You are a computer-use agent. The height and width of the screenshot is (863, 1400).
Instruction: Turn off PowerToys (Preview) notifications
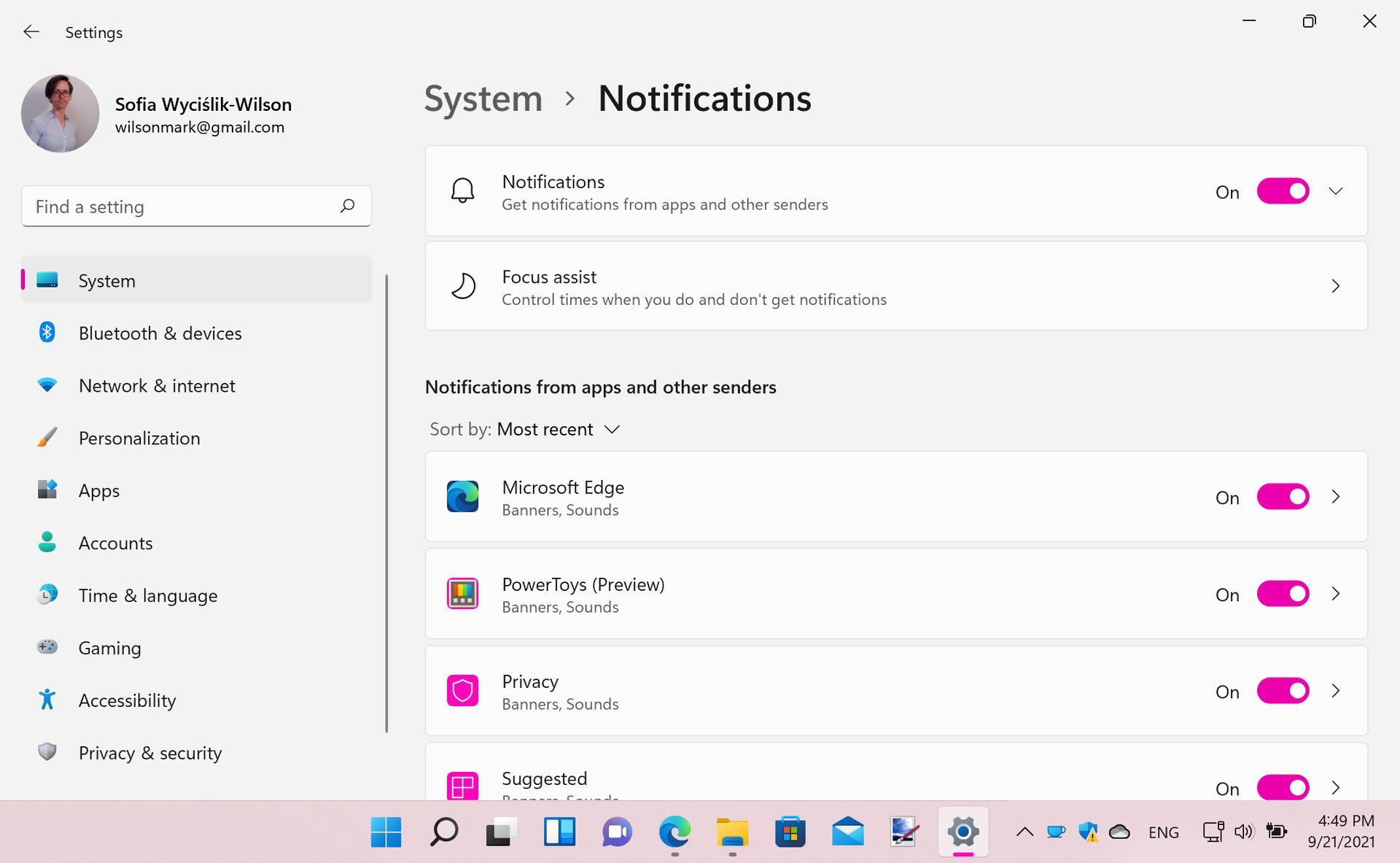point(1283,594)
